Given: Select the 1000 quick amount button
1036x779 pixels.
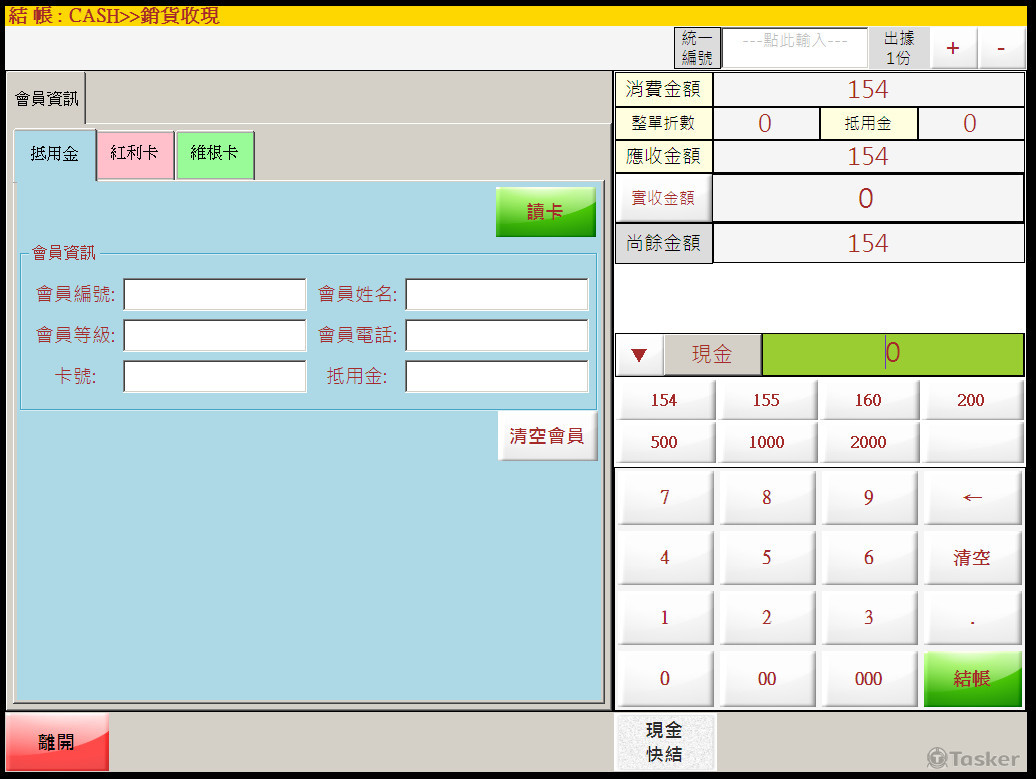Looking at the screenshot, I should pyautogui.click(x=766, y=442).
